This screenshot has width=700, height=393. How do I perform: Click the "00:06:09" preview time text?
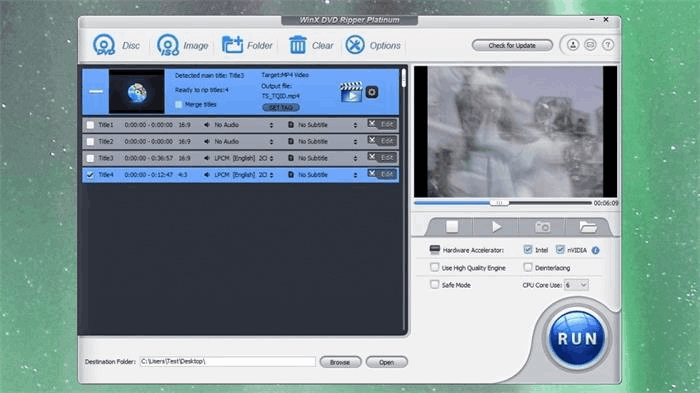606,203
